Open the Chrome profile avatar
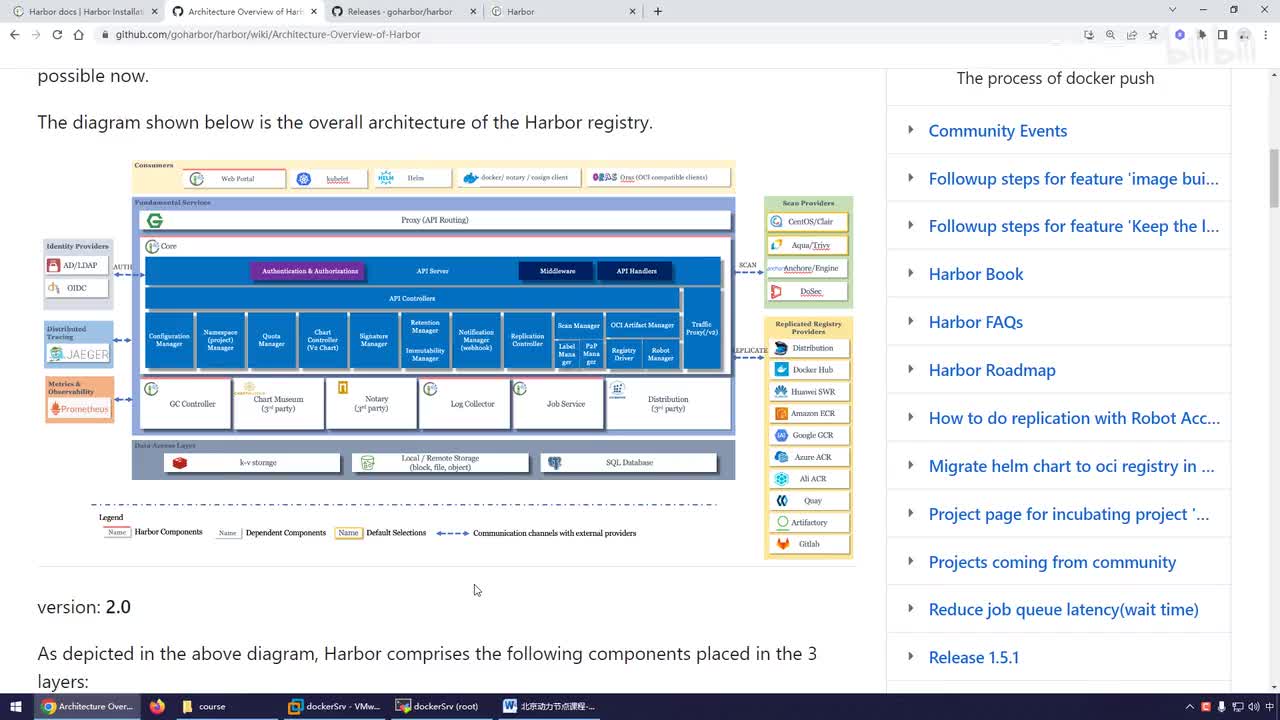 pos(1244,34)
